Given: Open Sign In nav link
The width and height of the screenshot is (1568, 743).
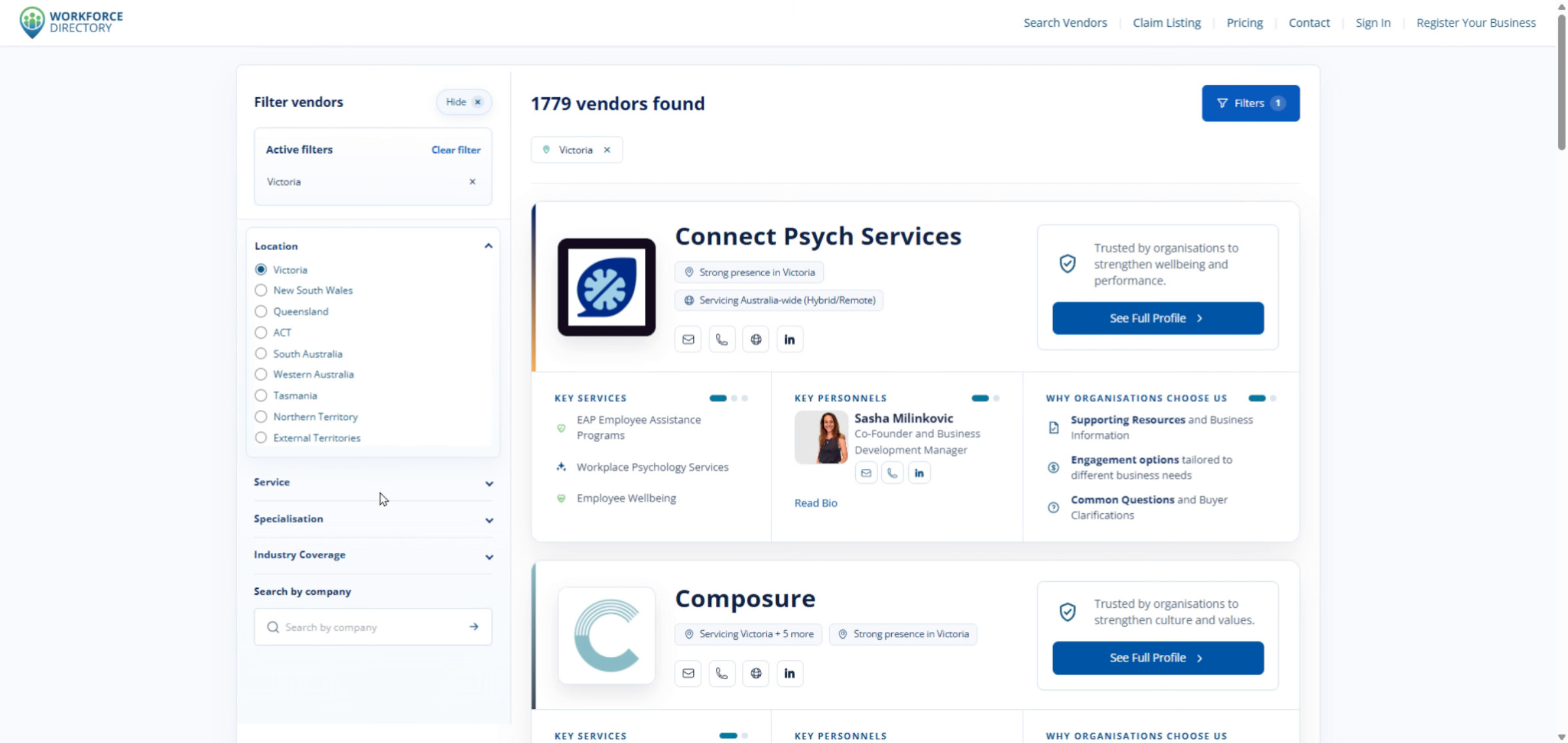Looking at the screenshot, I should (1373, 23).
